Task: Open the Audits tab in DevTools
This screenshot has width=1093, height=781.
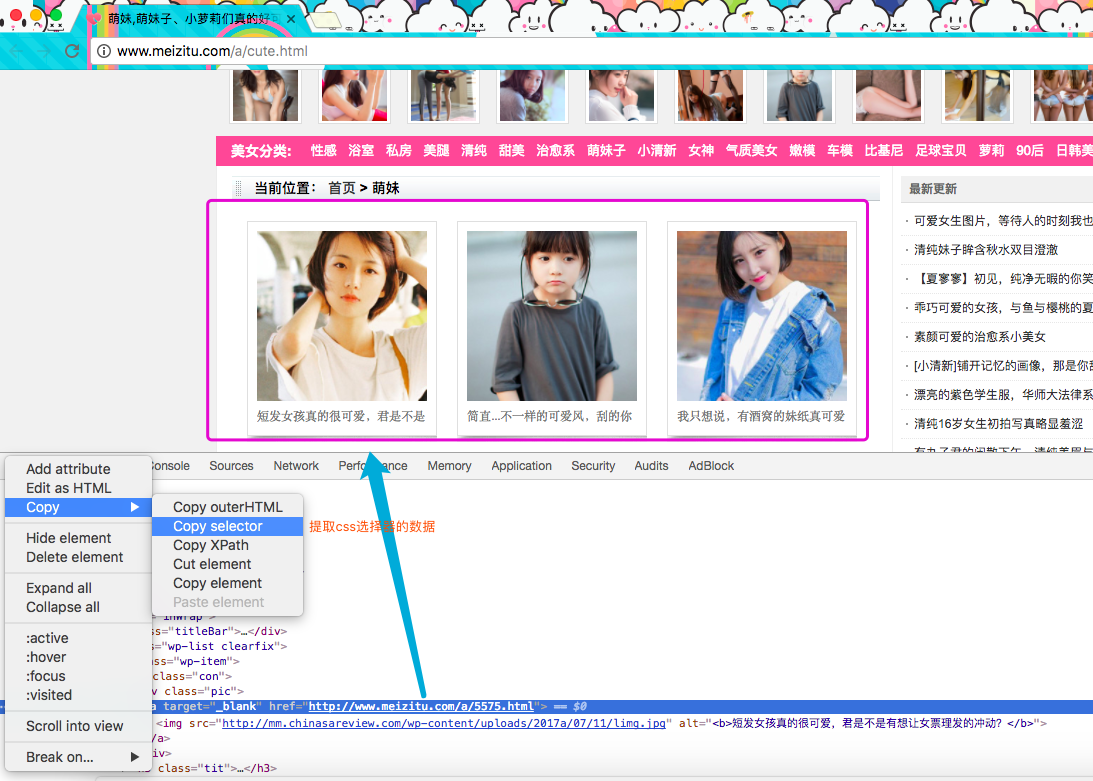Action: pos(651,466)
